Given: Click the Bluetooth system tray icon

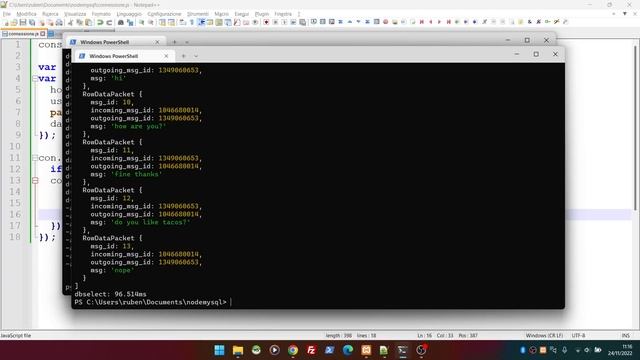Looking at the screenshot, I should 522,350.
